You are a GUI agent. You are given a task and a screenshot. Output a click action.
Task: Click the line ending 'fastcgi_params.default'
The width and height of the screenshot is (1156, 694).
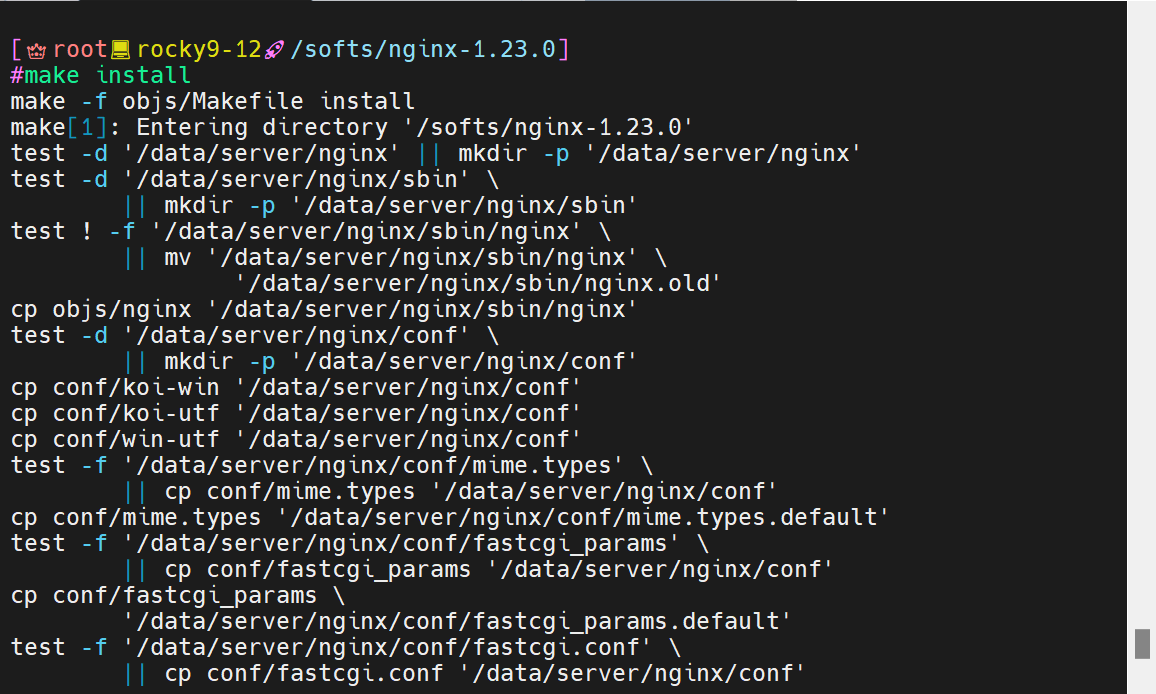[x=457, y=621]
